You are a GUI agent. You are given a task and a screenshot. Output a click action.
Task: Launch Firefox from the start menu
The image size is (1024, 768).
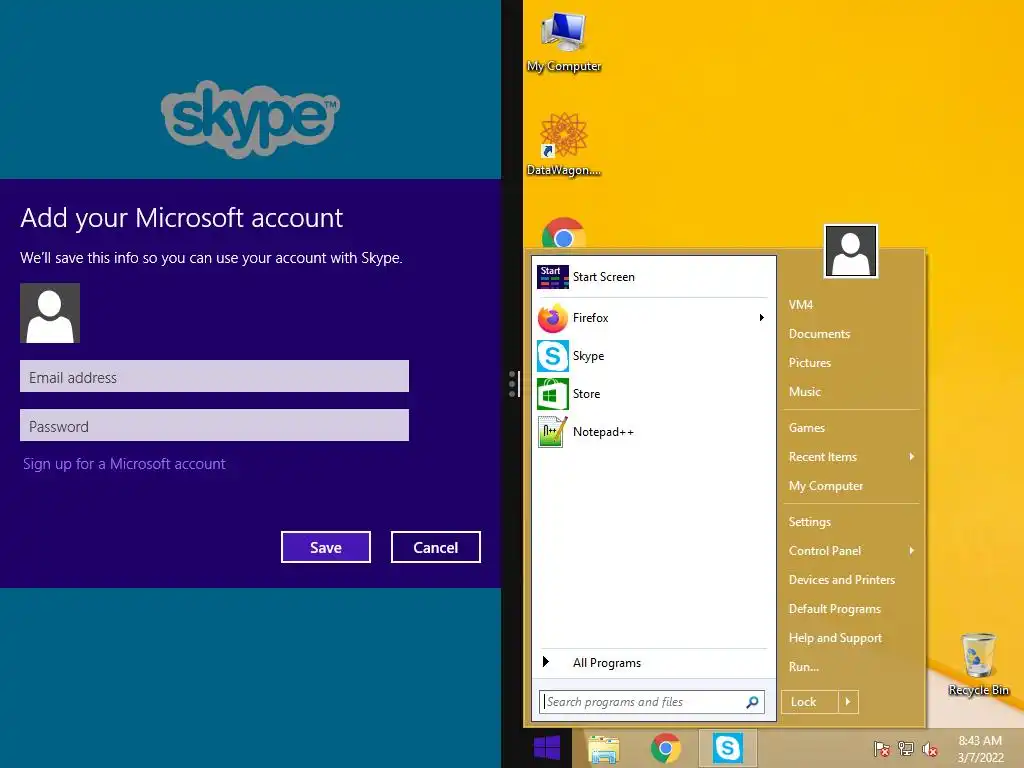tap(652, 318)
